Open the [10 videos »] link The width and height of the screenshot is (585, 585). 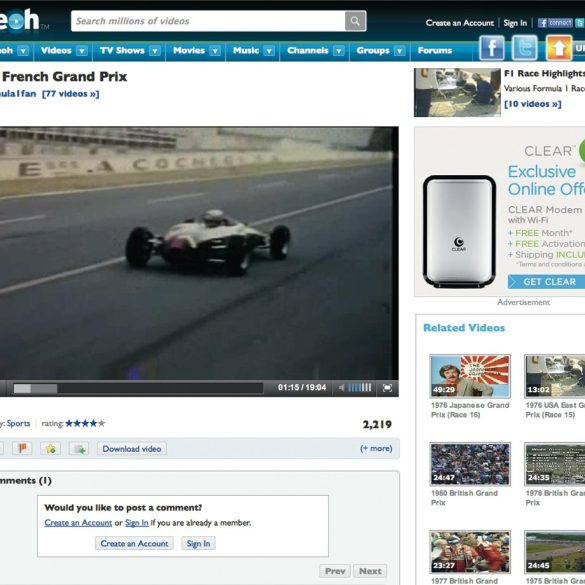pyautogui.click(x=532, y=104)
